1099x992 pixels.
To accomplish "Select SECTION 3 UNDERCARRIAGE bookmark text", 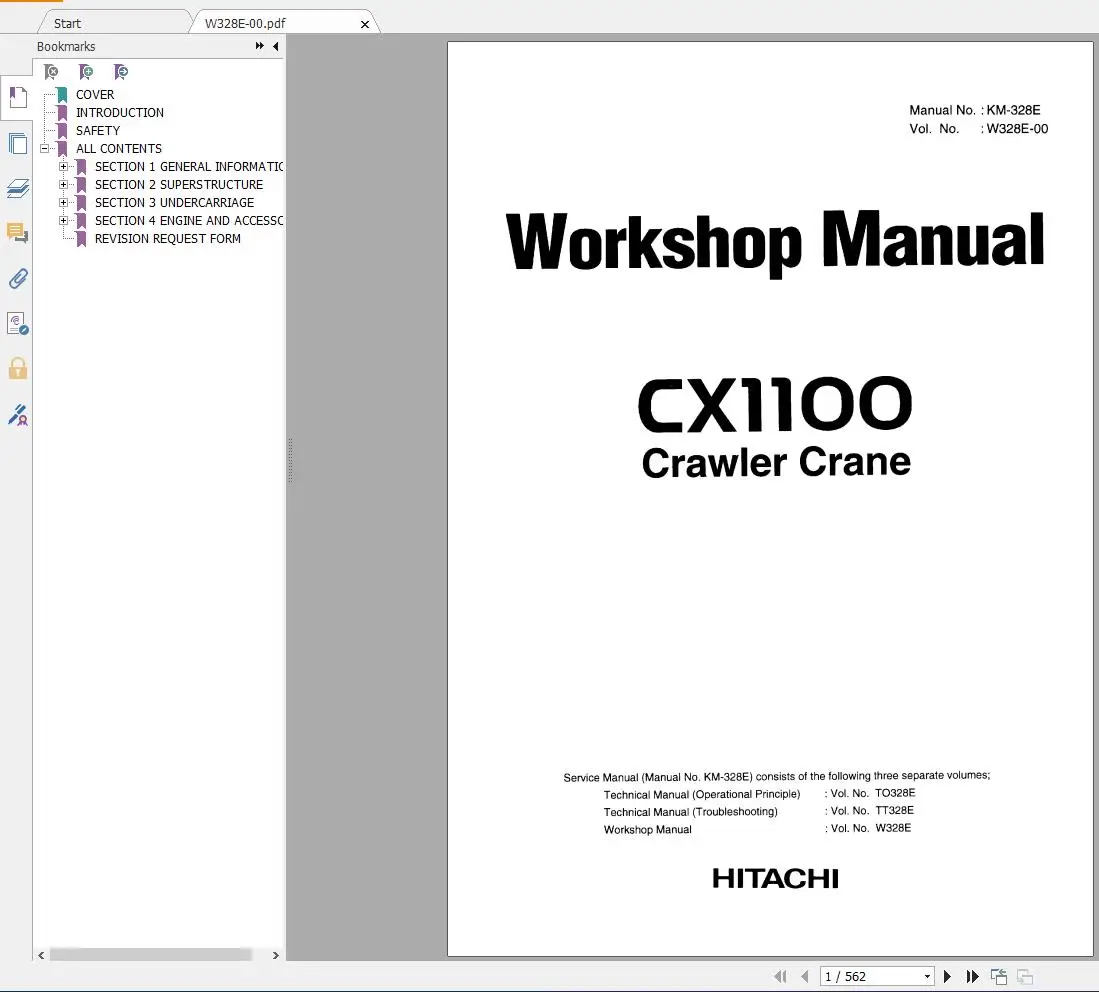I will [x=175, y=203].
